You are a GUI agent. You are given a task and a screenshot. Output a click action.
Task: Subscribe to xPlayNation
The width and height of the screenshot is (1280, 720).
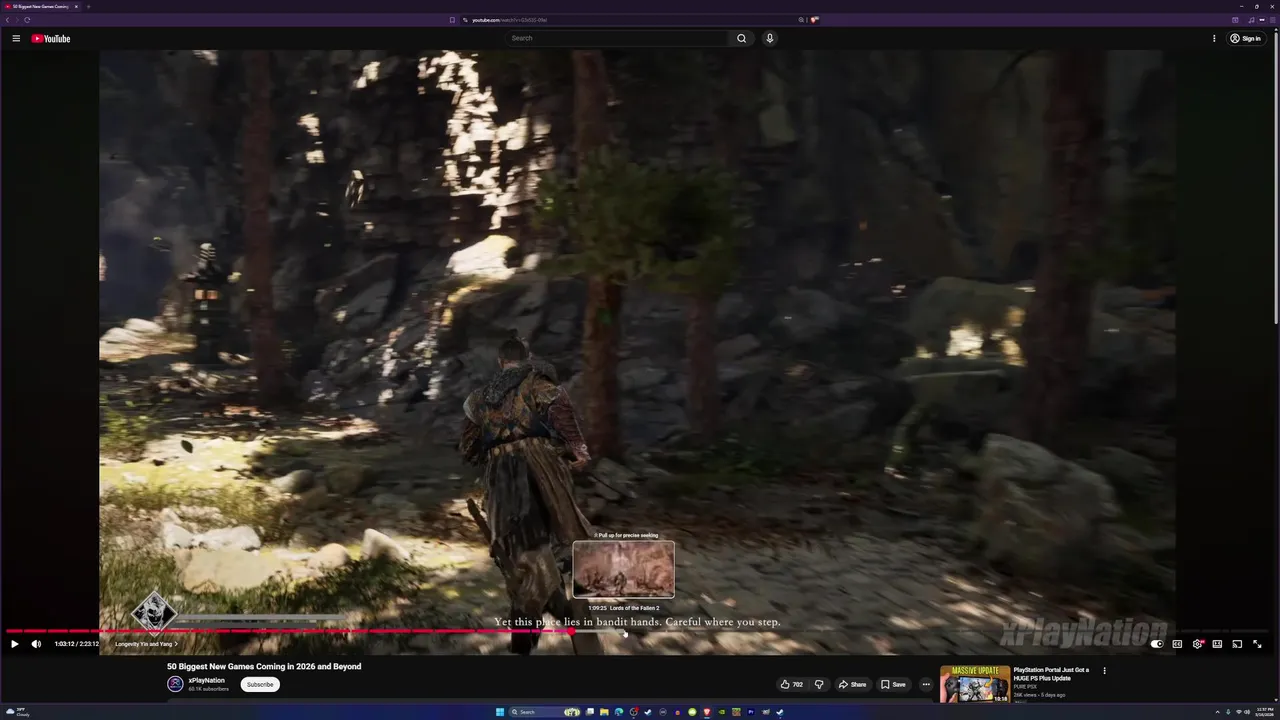pos(260,684)
